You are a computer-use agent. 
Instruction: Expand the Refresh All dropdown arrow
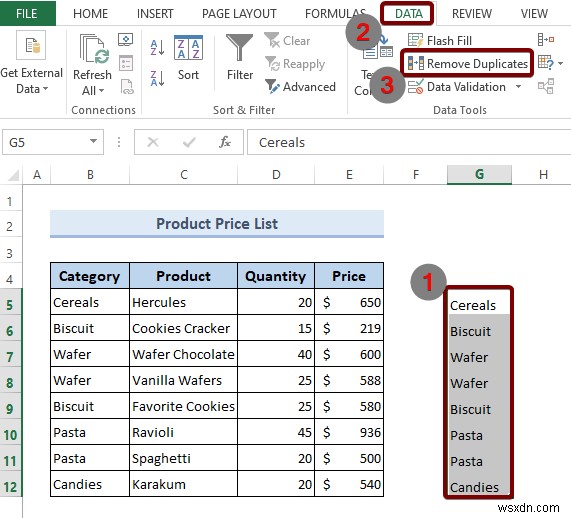click(102, 90)
